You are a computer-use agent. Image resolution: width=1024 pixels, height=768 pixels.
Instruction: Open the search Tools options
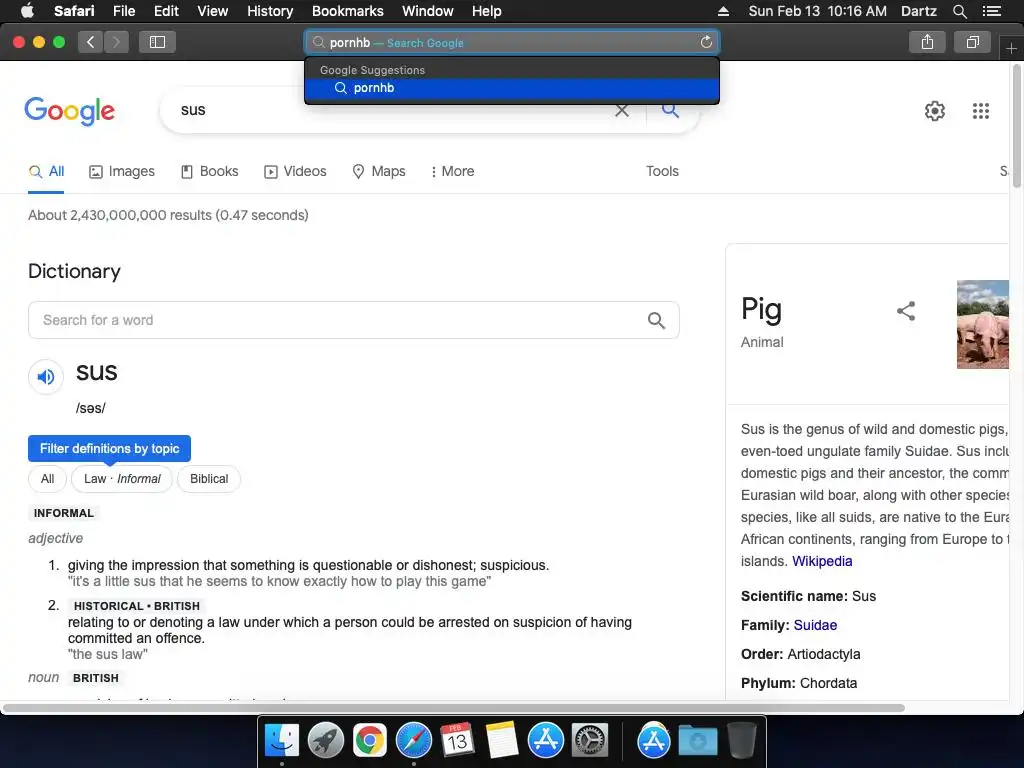click(662, 172)
